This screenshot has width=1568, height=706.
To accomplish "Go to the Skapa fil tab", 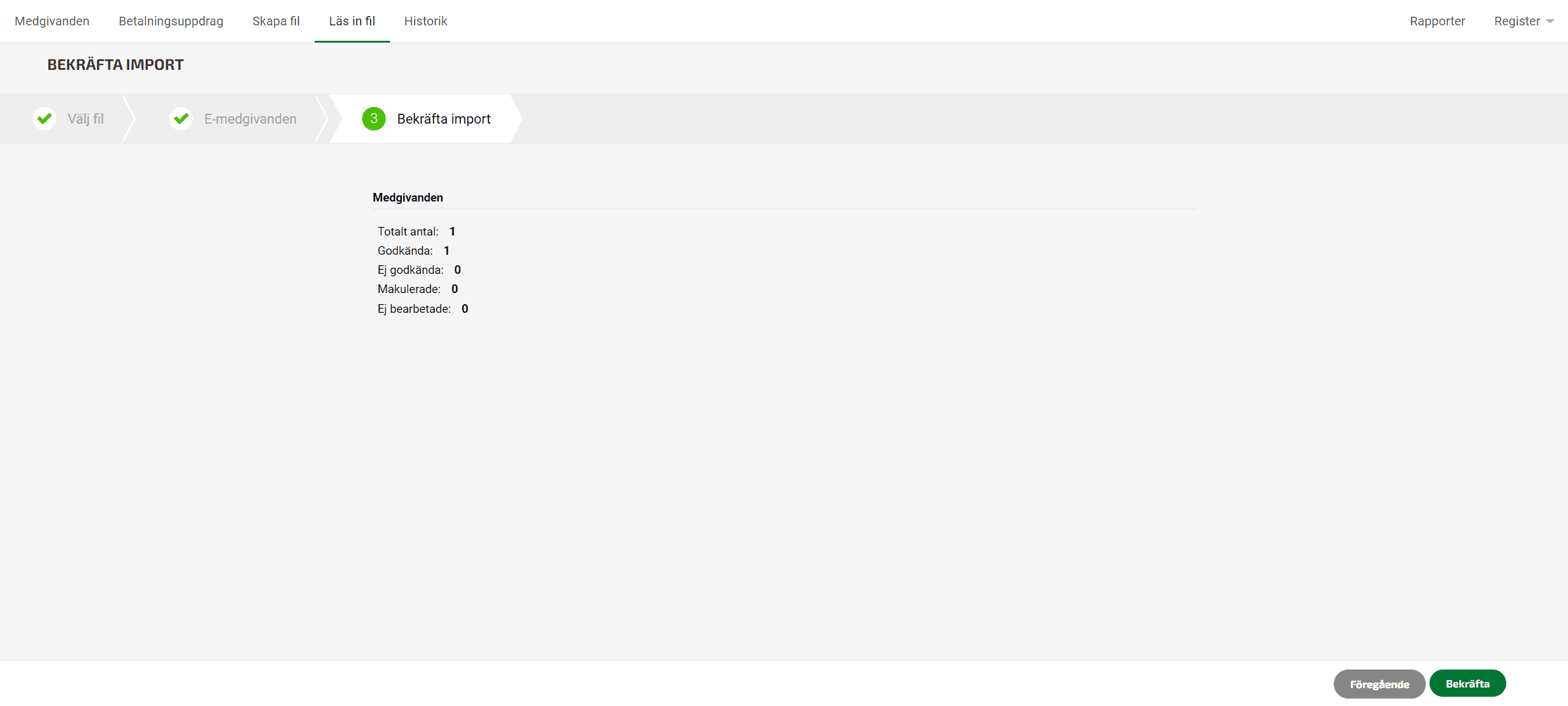I will click(x=276, y=22).
